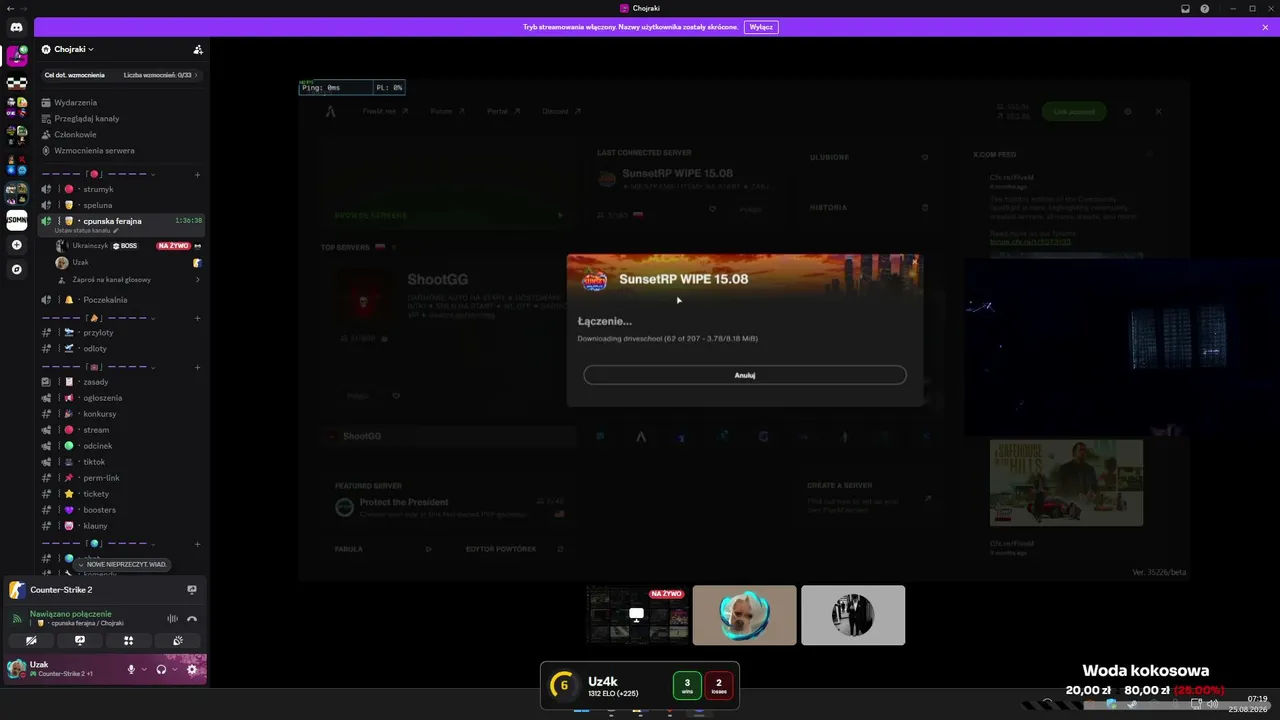Collapse the category above the przyloty channel
Screen dimensions: 1280x720
[x=98, y=318]
